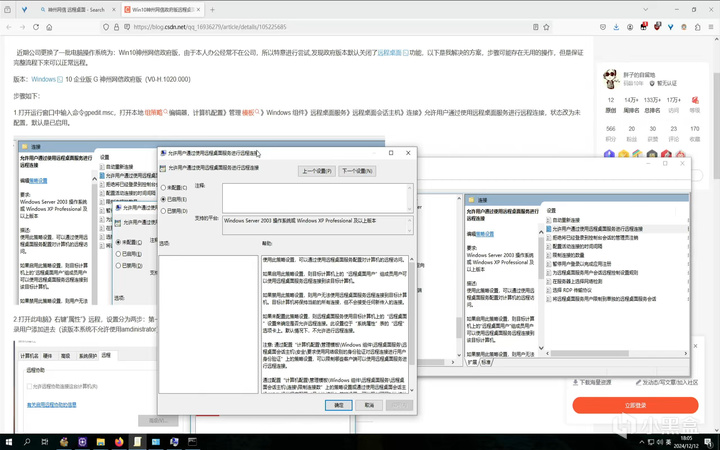
Task: Select the 计算机名 tab in the lower screenshot
Action: (x=29, y=356)
